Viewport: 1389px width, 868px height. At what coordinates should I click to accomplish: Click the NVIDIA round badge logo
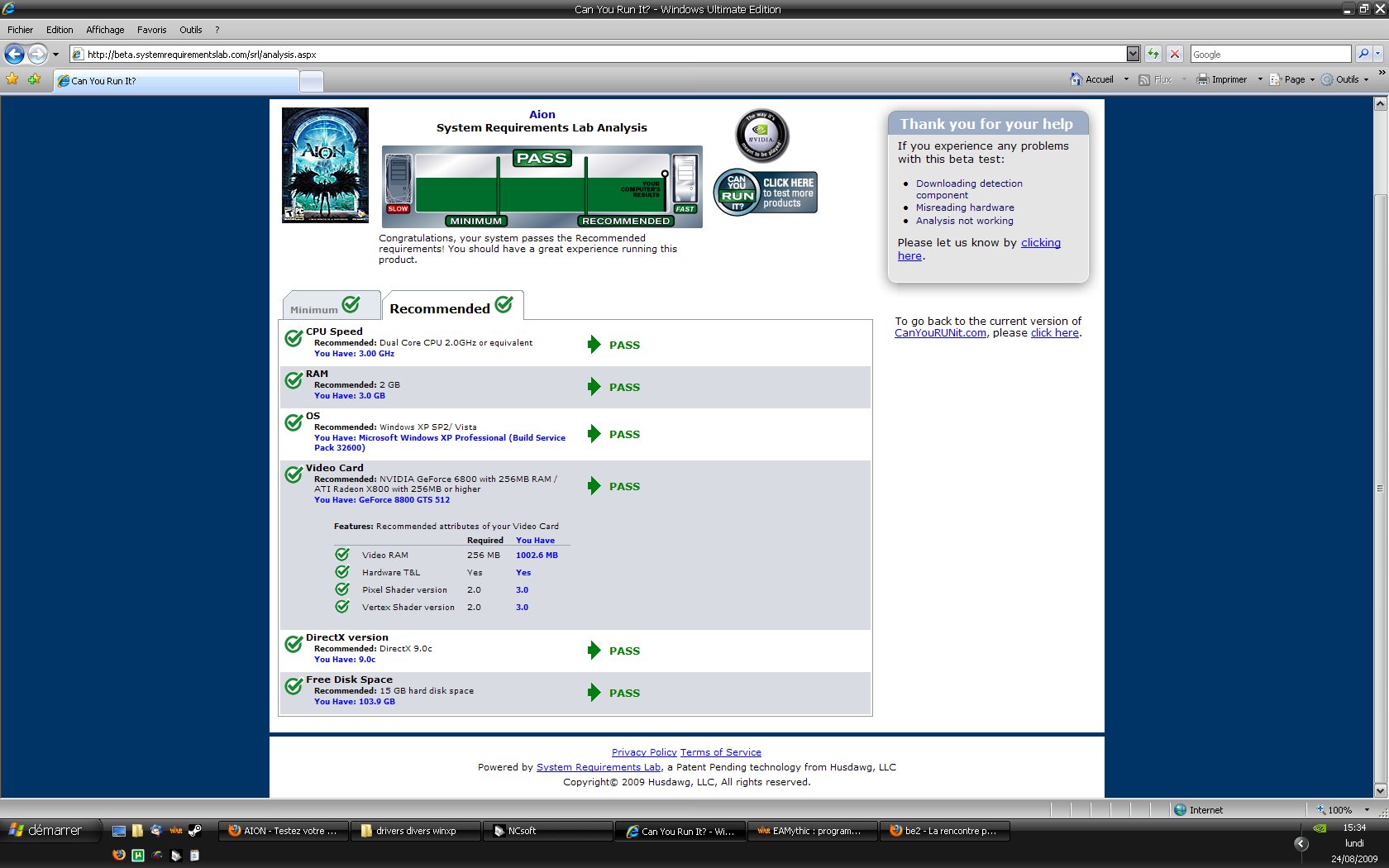pyautogui.click(x=761, y=136)
